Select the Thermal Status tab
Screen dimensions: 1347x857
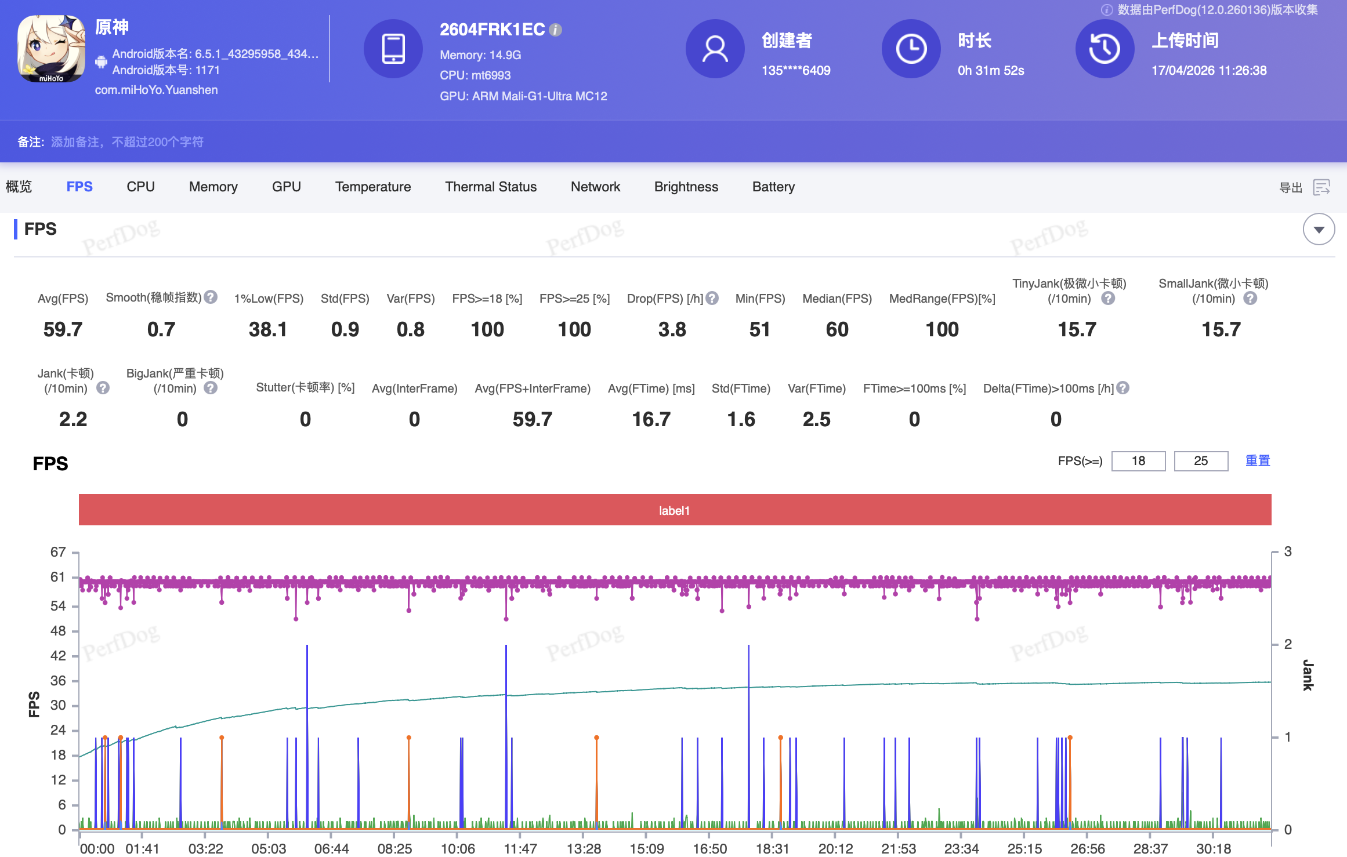click(x=490, y=187)
